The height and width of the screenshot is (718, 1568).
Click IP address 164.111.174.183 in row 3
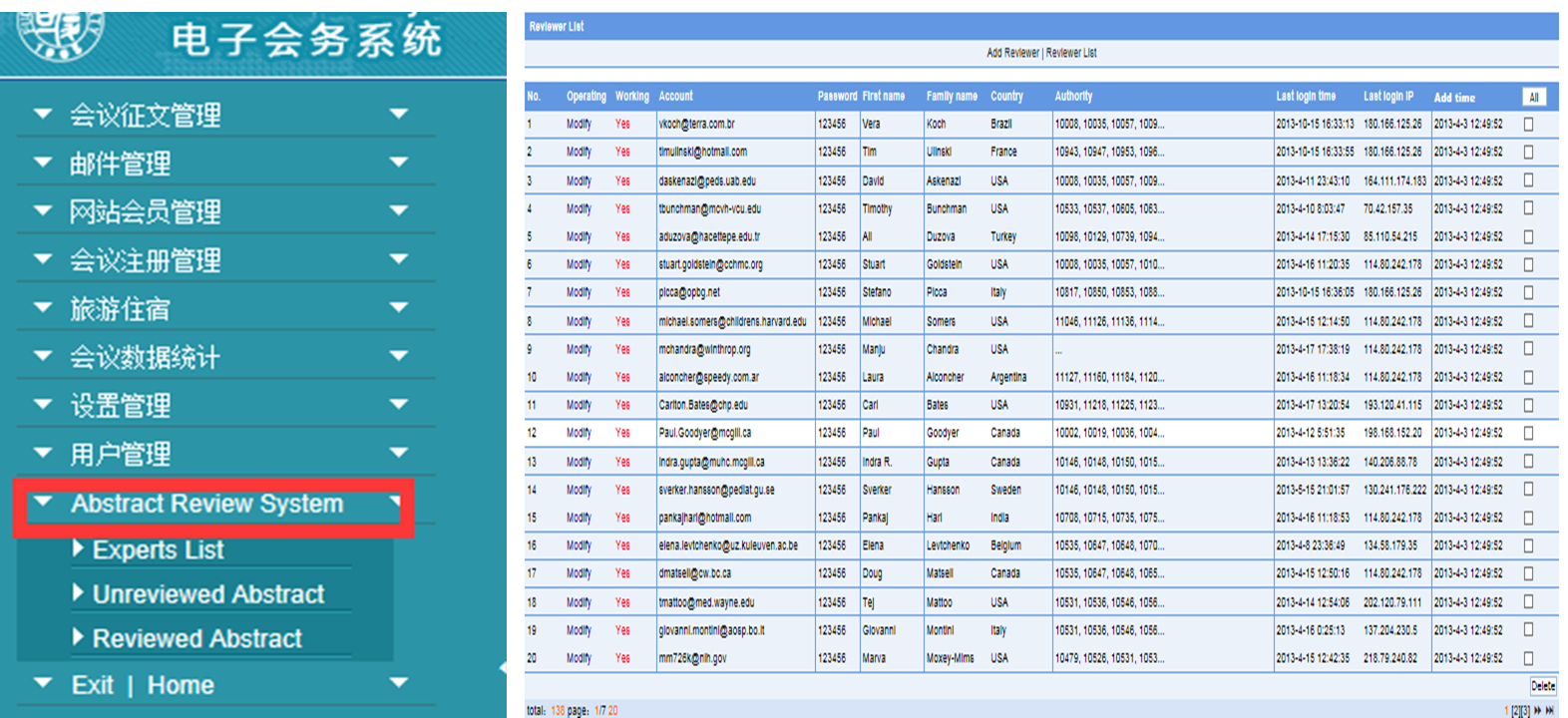point(1394,180)
